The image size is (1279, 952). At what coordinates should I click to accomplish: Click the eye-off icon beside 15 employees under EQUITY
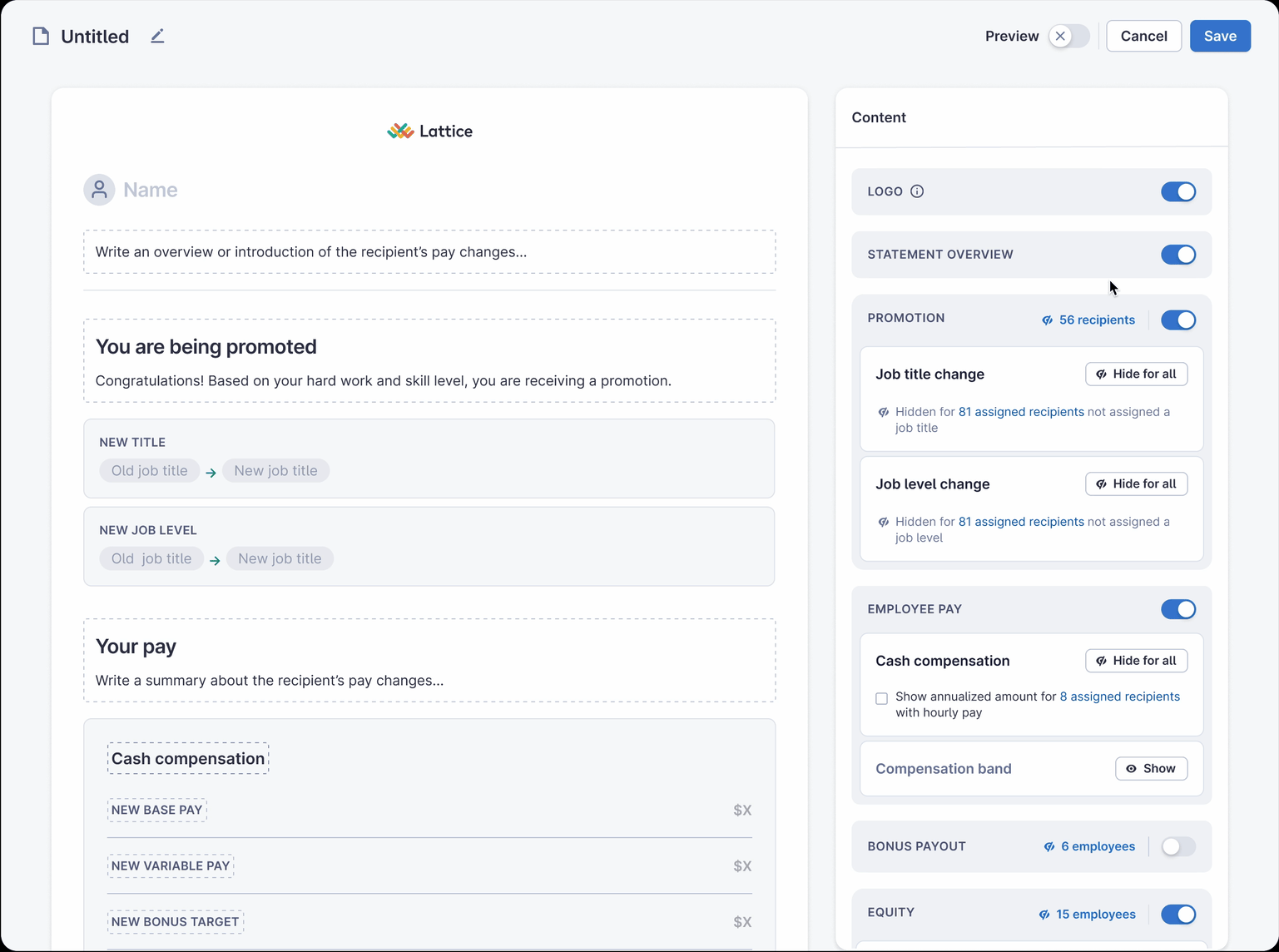coord(1044,914)
